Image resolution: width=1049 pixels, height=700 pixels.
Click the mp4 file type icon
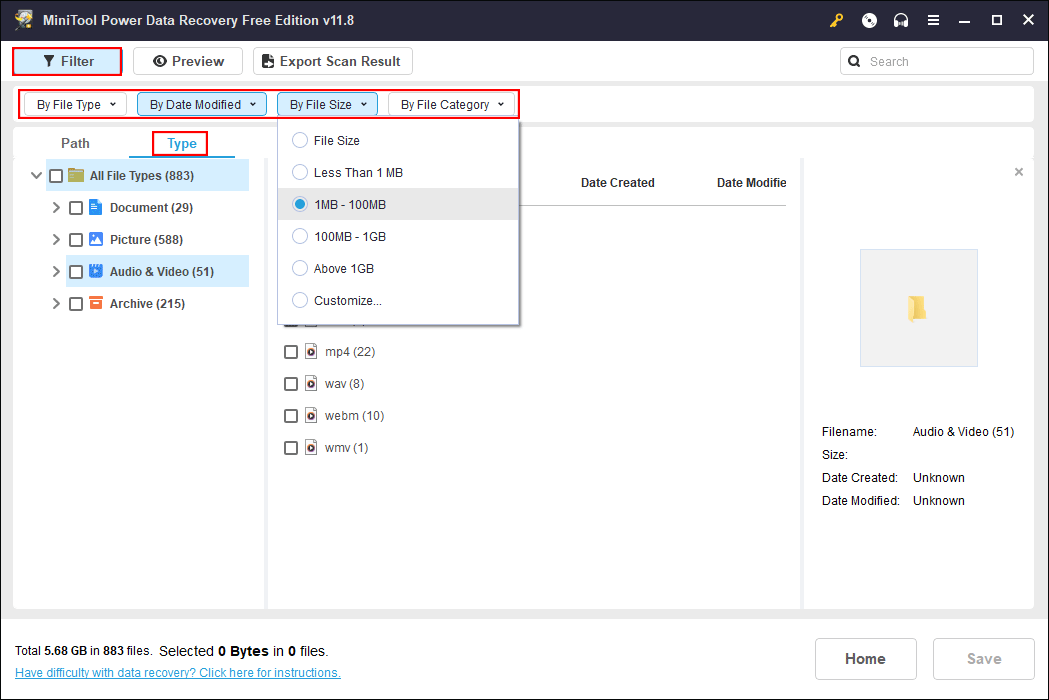311,351
